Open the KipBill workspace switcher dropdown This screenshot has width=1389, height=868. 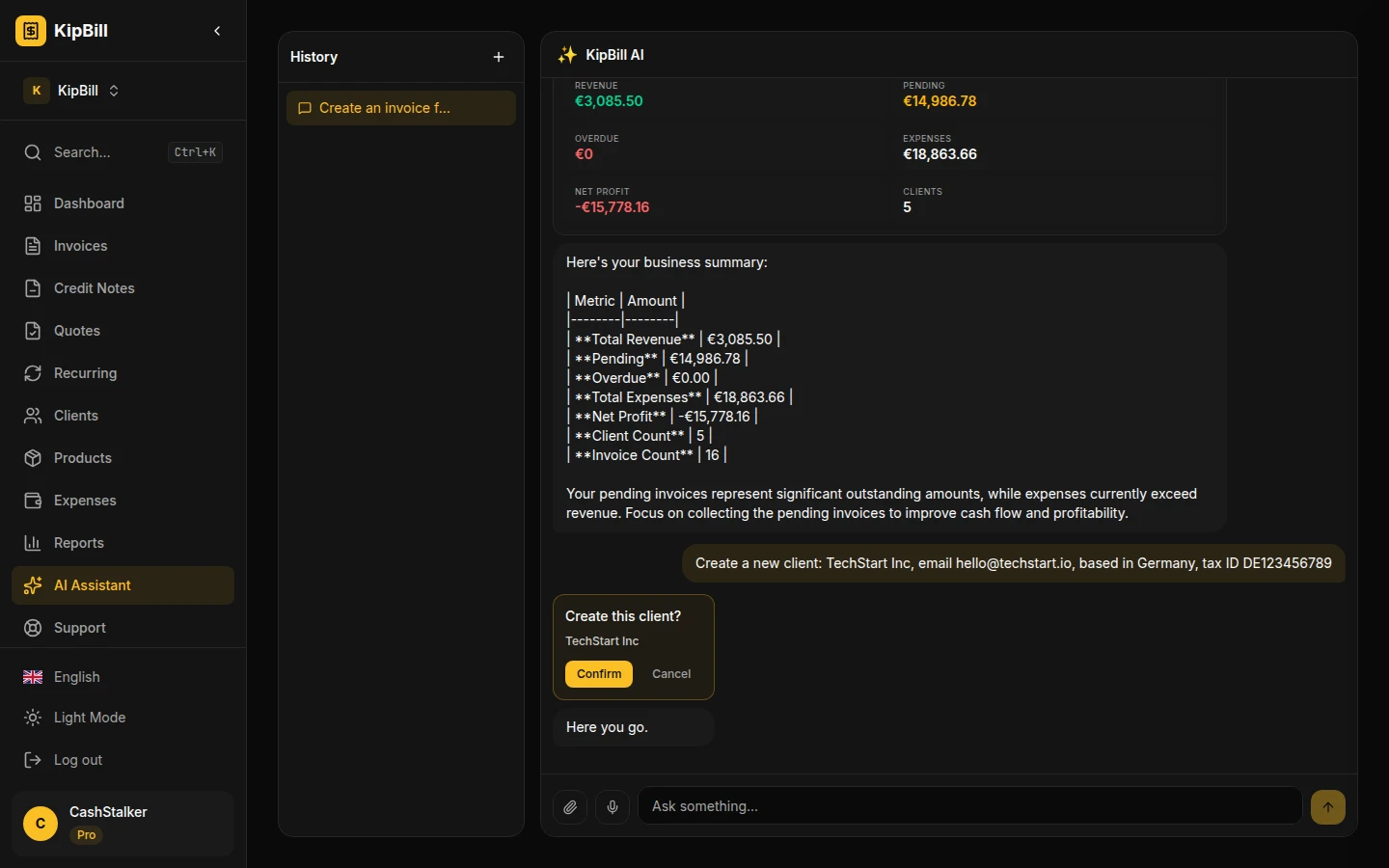[x=72, y=91]
